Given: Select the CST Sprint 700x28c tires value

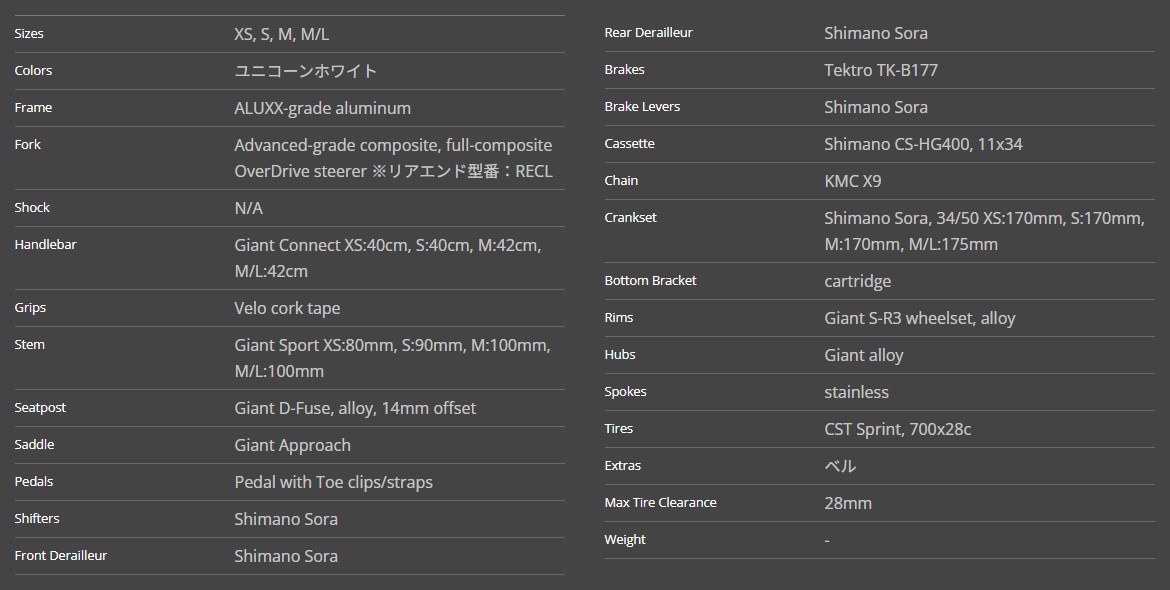Looking at the screenshot, I should point(897,429).
